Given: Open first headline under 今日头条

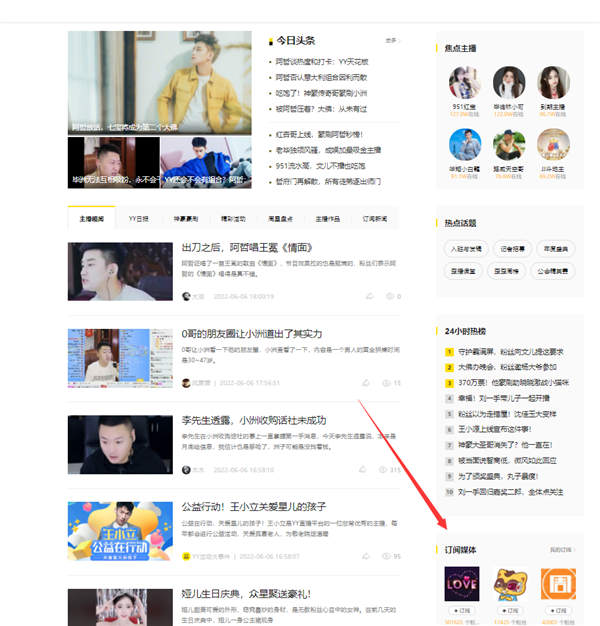Looking at the screenshot, I should pos(322,61).
